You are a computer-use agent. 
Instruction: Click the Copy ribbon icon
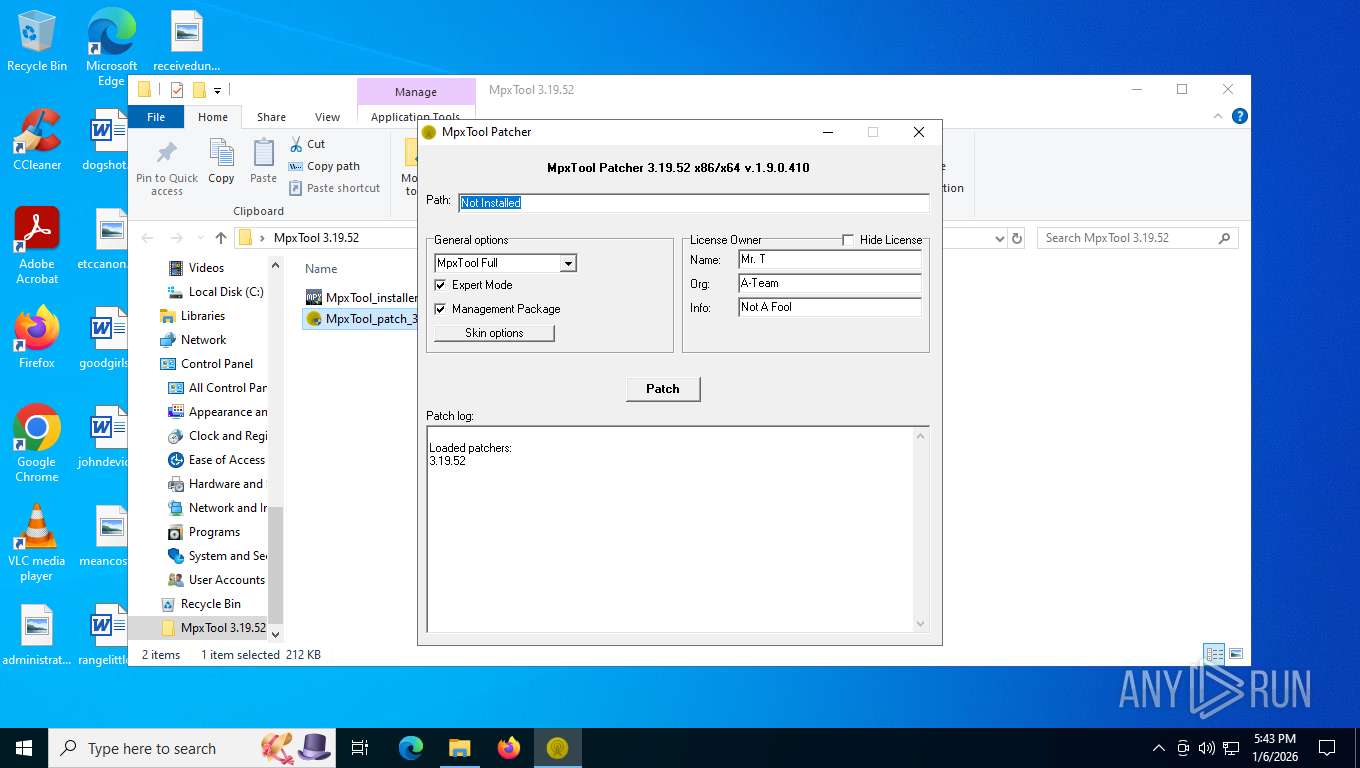(221, 162)
